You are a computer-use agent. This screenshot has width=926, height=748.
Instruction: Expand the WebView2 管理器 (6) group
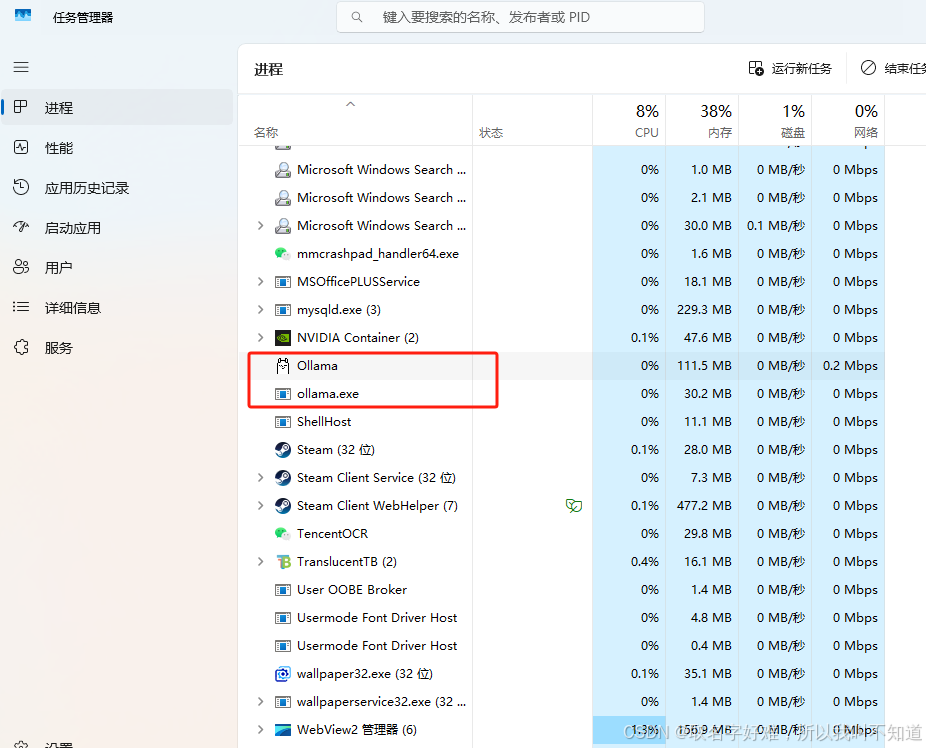click(260, 730)
